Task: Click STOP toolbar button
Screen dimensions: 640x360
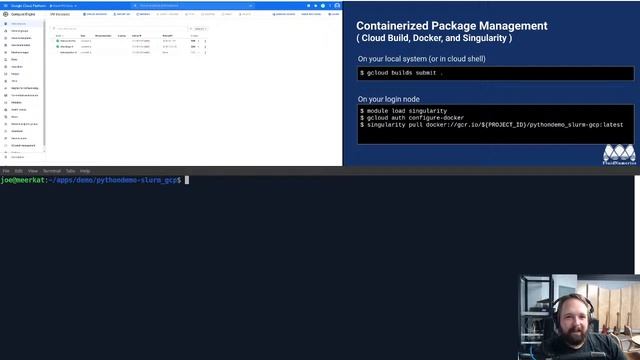Action: click(190, 14)
